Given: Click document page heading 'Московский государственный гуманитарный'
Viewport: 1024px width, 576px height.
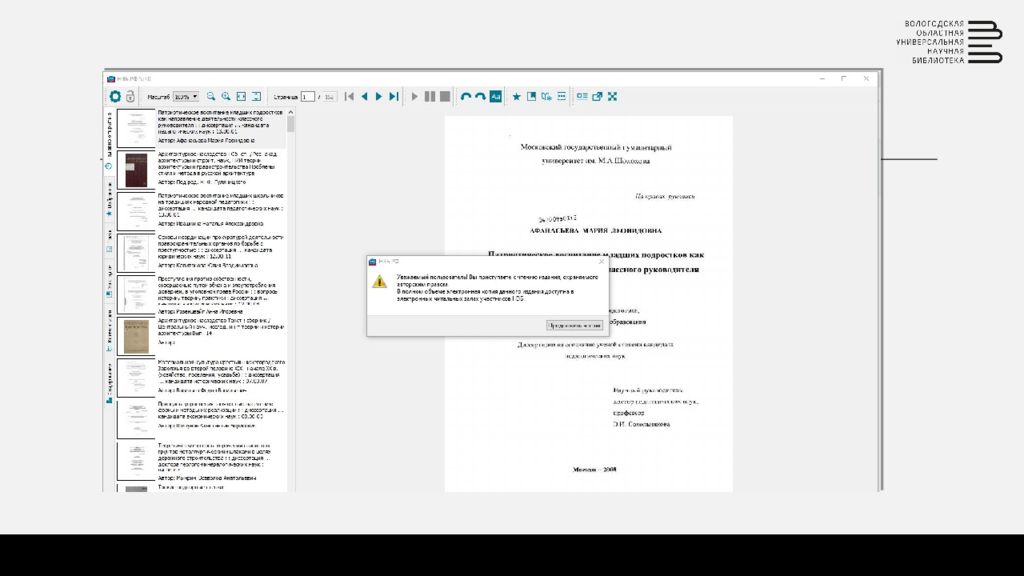Looking at the screenshot, I should (596, 147).
